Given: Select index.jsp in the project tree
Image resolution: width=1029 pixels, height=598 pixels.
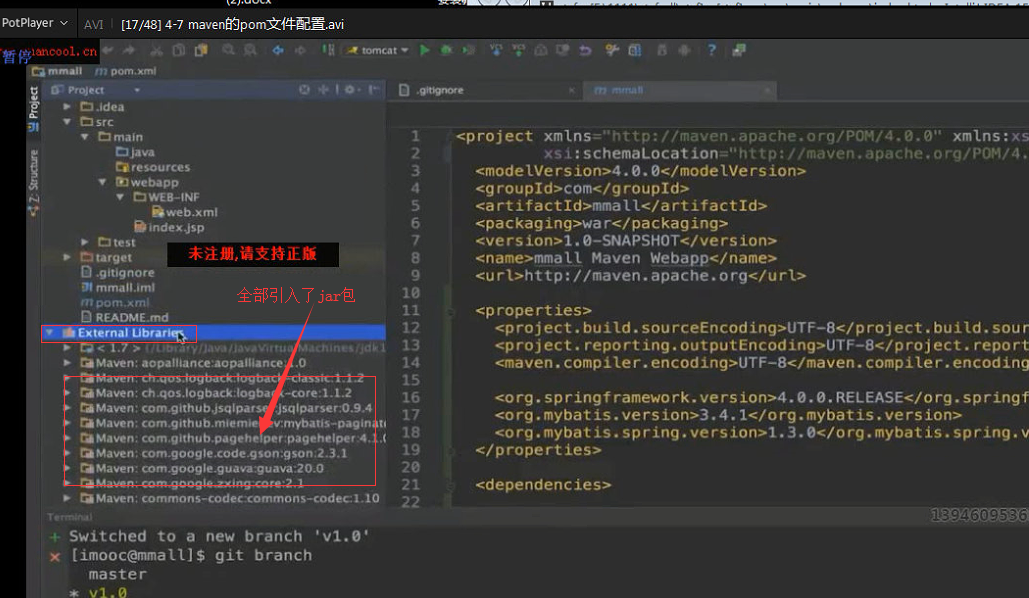Looking at the screenshot, I should pos(169,227).
